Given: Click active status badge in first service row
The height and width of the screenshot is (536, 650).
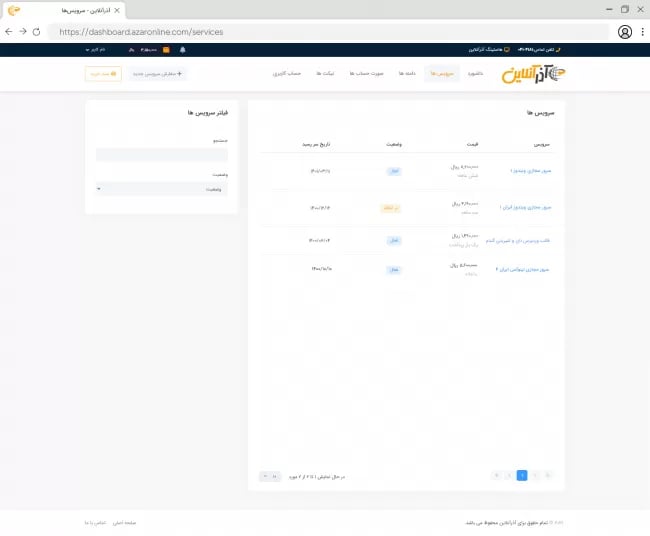Looking at the screenshot, I should 394,171.
